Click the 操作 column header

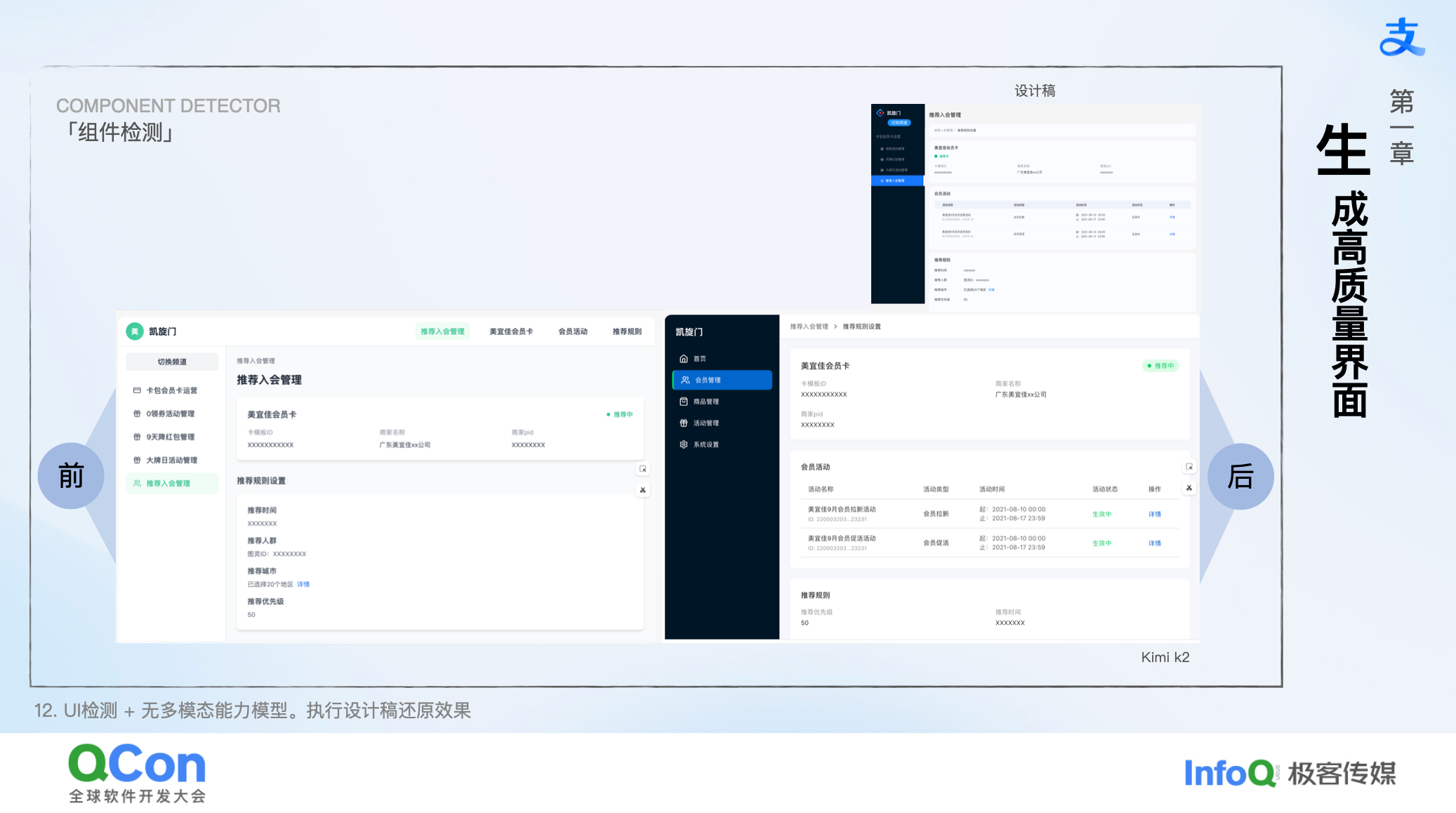[x=1155, y=489]
